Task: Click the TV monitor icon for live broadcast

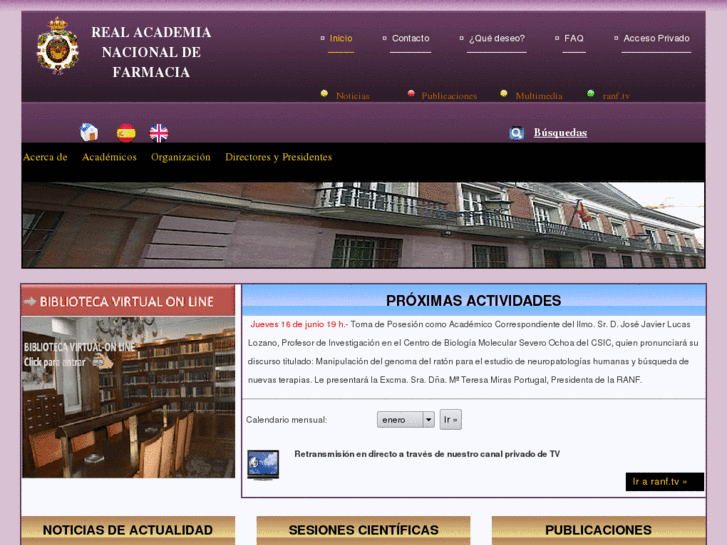Action: tap(263, 464)
